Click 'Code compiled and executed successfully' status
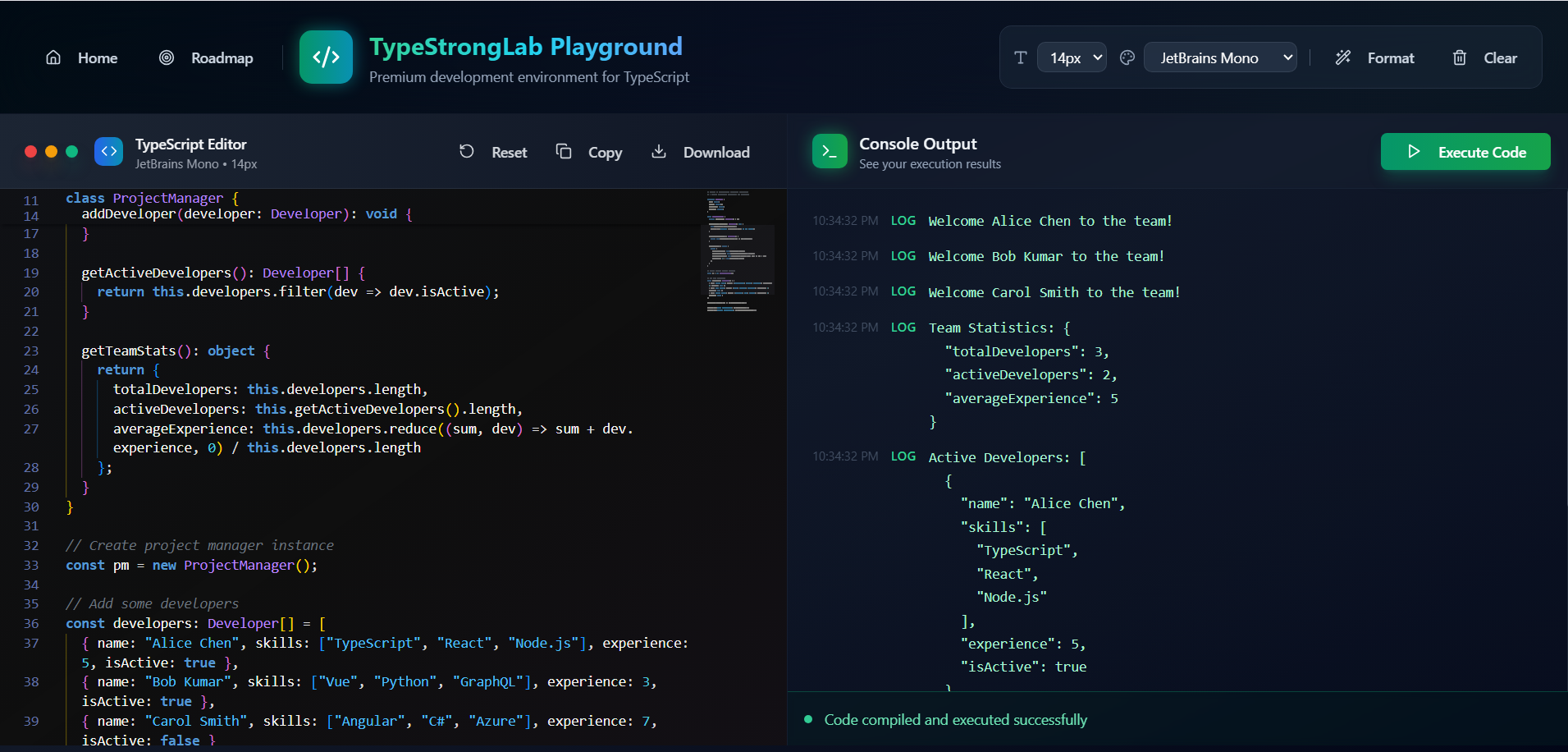The height and width of the screenshot is (752, 1568). [955, 720]
